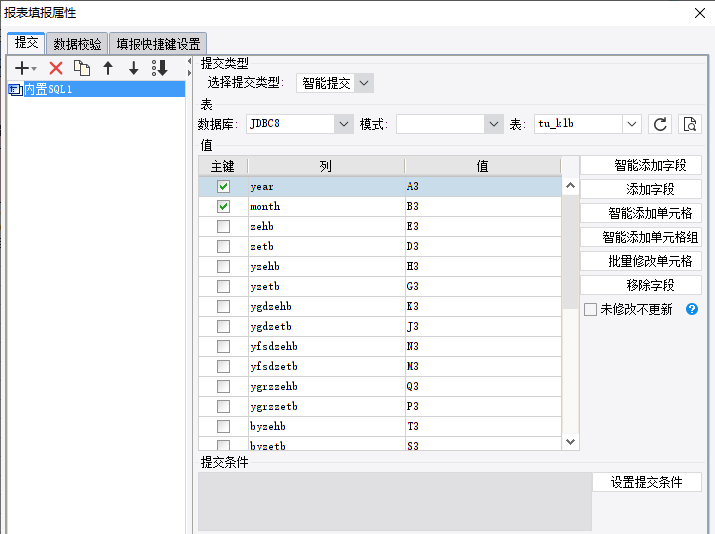Click 智能添加字段 button
This screenshot has height=534, width=715.
click(641, 165)
